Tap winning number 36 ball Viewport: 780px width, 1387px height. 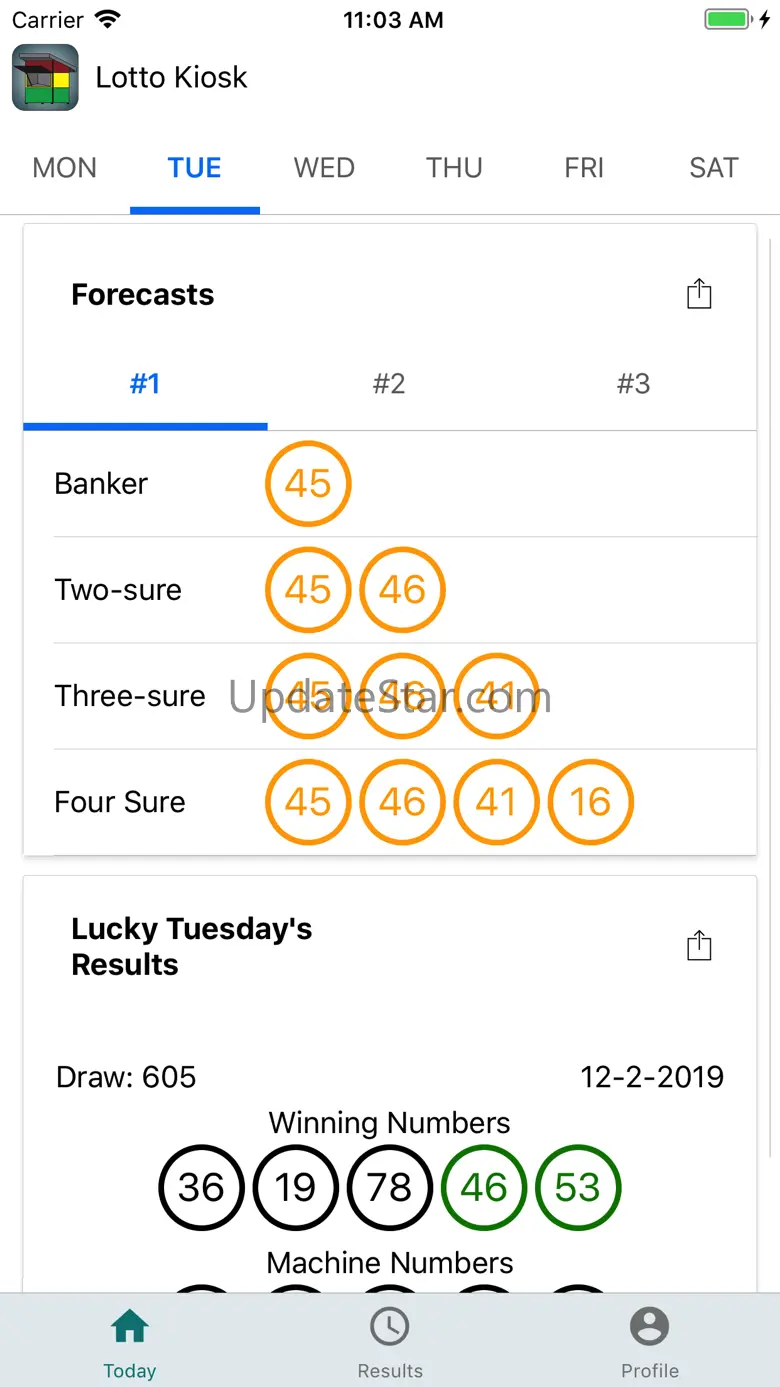(x=201, y=1188)
